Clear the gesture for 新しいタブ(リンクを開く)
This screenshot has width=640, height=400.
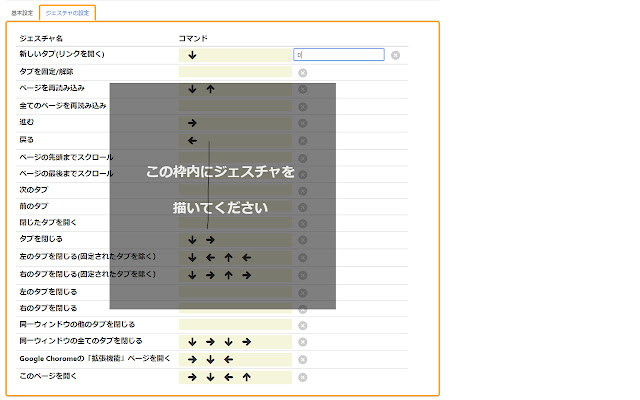click(x=395, y=55)
